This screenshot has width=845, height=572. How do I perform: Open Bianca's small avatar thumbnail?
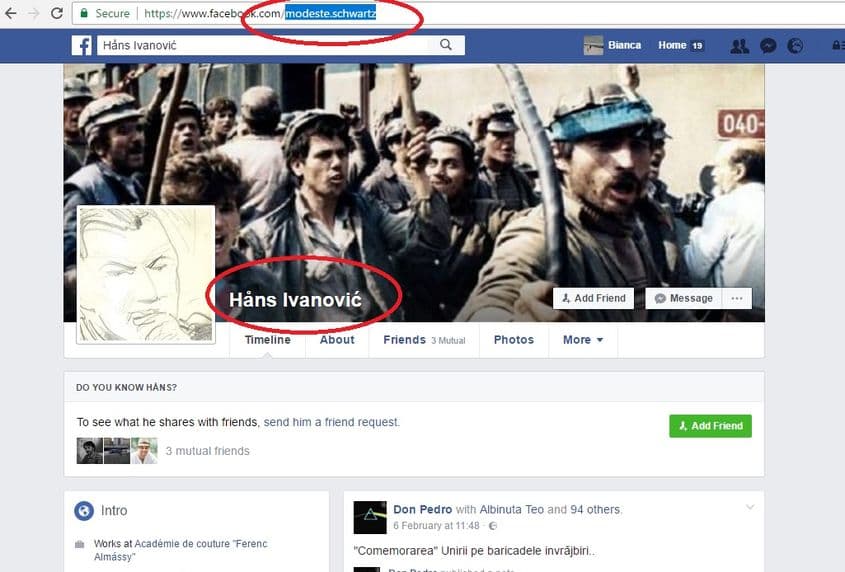point(593,45)
